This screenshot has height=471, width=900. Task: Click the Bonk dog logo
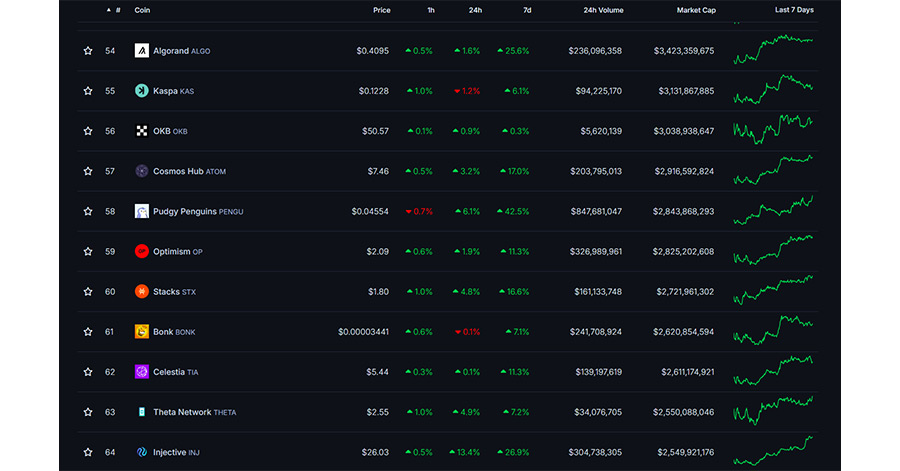[142, 332]
